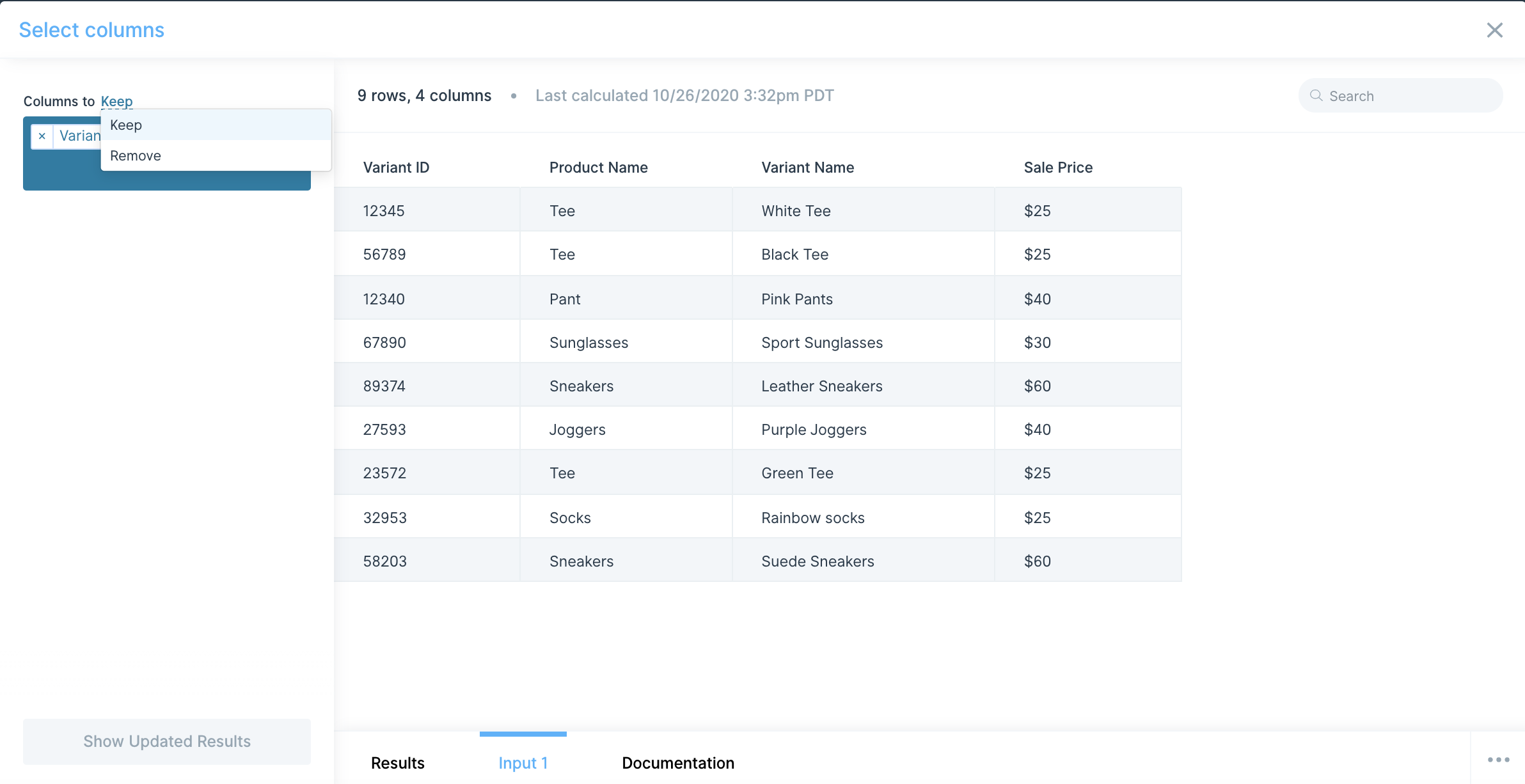1525x784 pixels.
Task: Click the Variant ID column header
Action: tap(396, 168)
